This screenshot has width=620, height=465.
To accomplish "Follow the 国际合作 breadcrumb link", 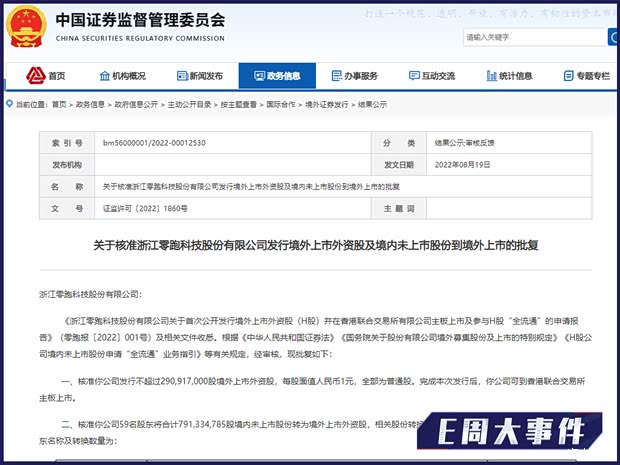I will tap(281, 104).
